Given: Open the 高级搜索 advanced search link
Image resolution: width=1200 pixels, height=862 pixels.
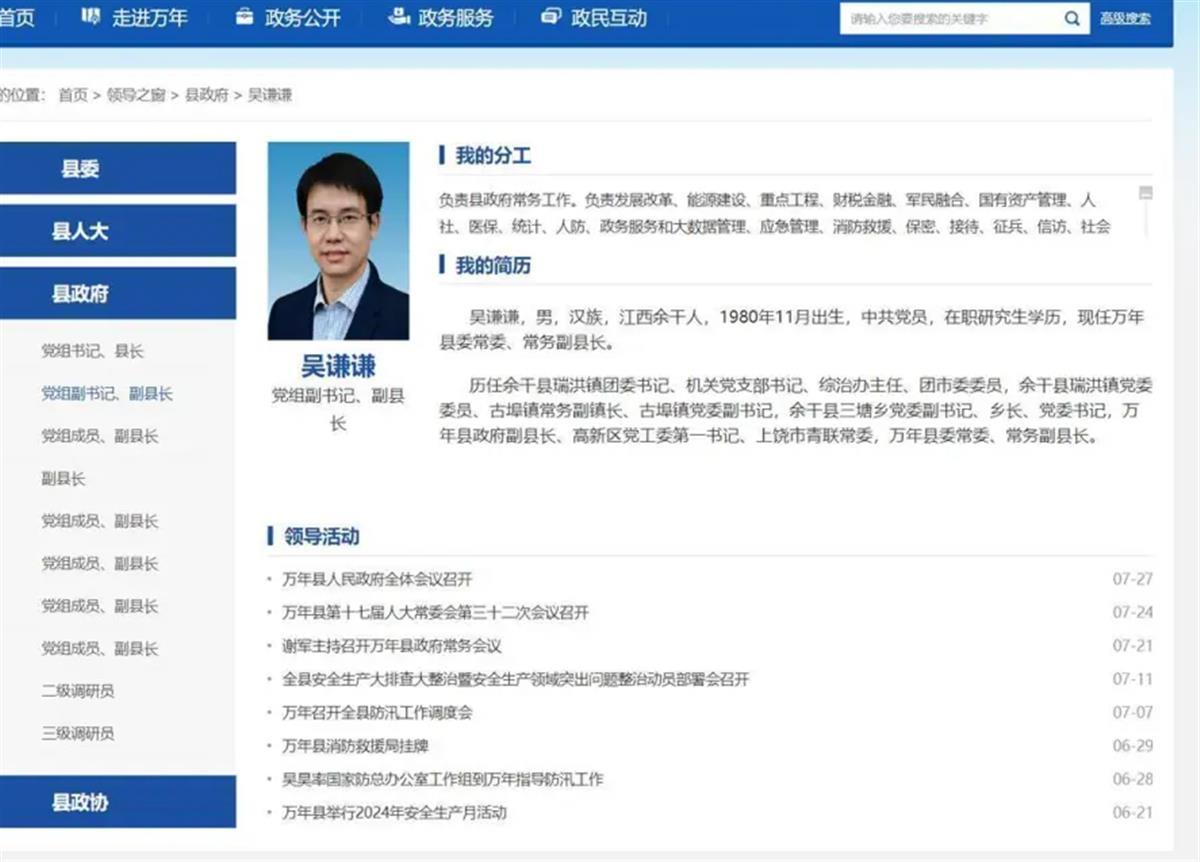Looking at the screenshot, I should pyautogui.click(x=1124, y=17).
